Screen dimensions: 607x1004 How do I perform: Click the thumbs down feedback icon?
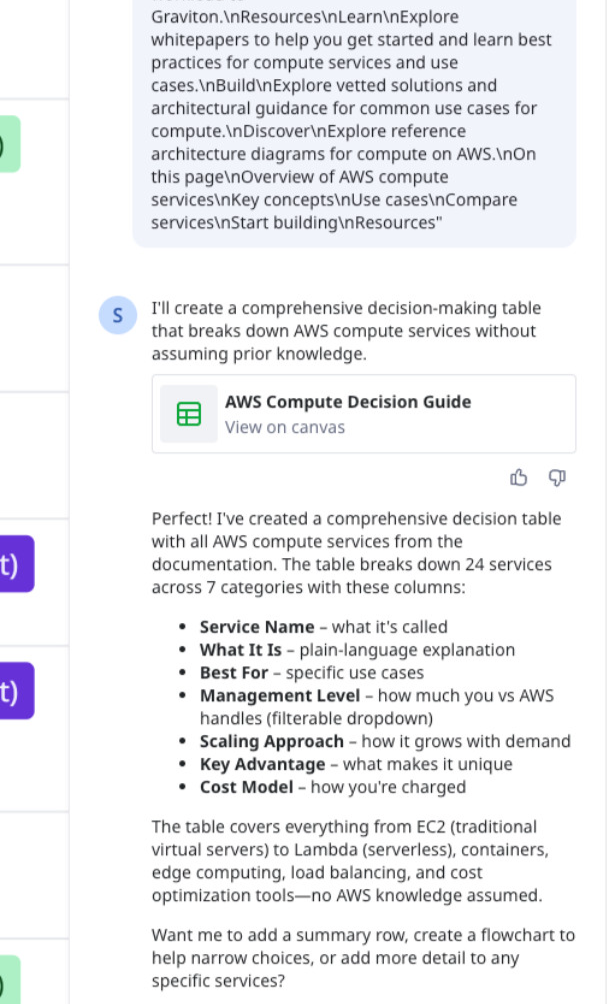pyautogui.click(x=558, y=478)
